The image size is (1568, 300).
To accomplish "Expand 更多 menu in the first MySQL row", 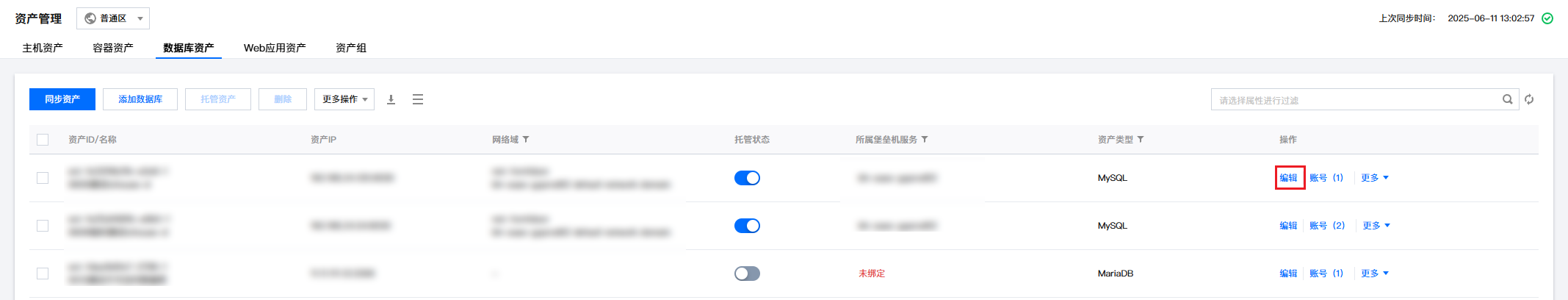I will [1374, 178].
